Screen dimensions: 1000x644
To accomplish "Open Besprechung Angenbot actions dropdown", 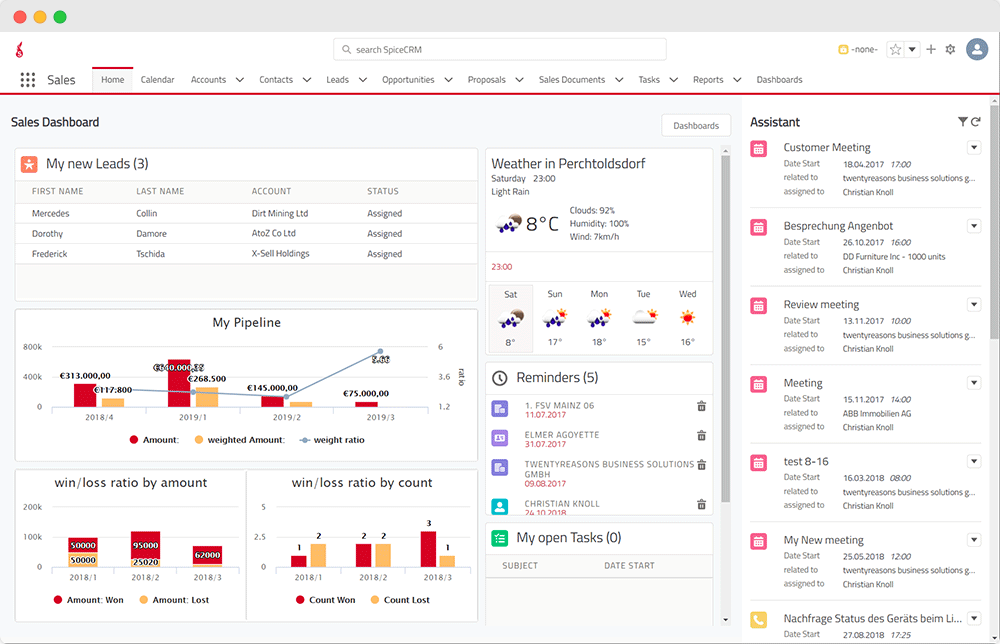I will point(974,226).
